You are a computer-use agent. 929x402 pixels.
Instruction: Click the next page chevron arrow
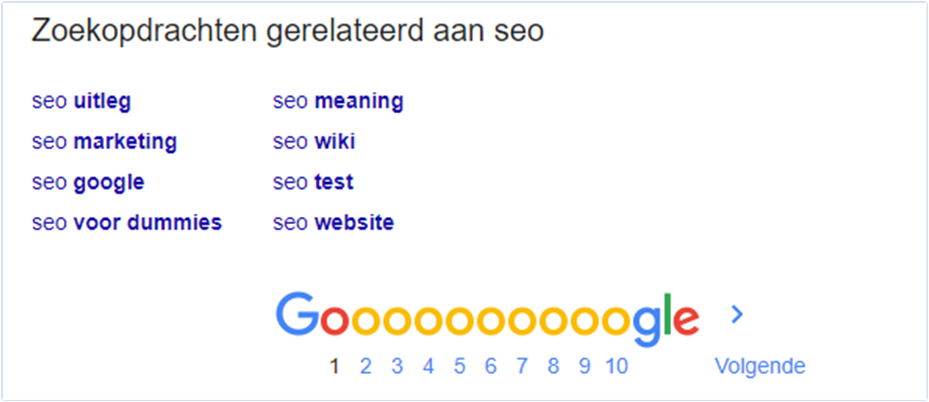(x=738, y=314)
